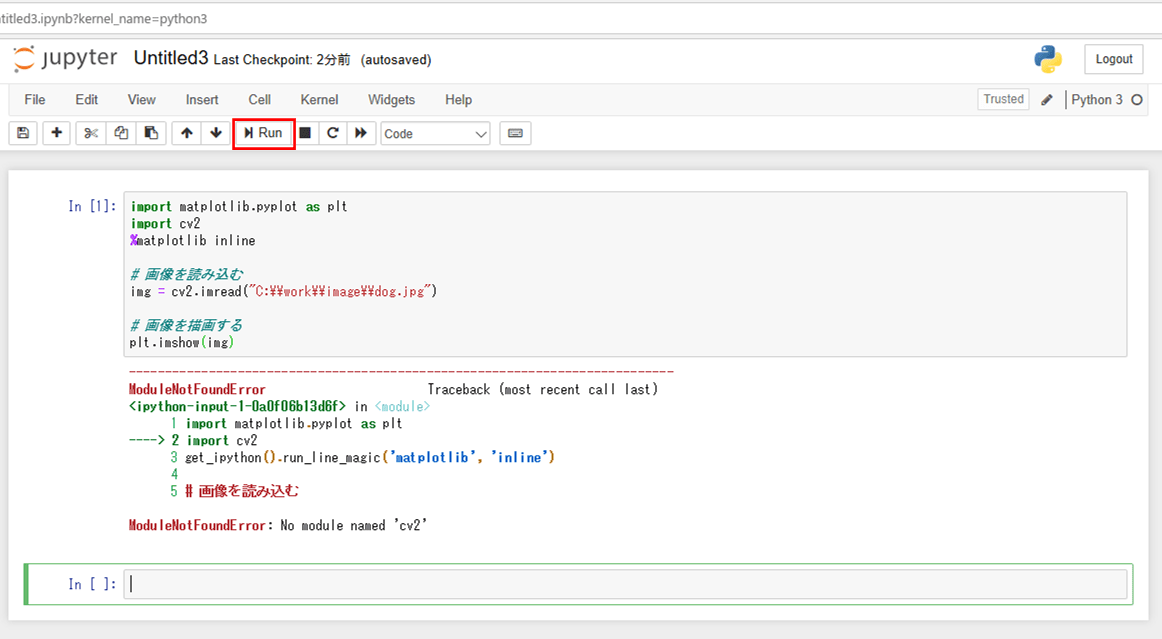Insert a cell below with plus icon
Screen dimensions: 1162x639
tap(57, 133)
